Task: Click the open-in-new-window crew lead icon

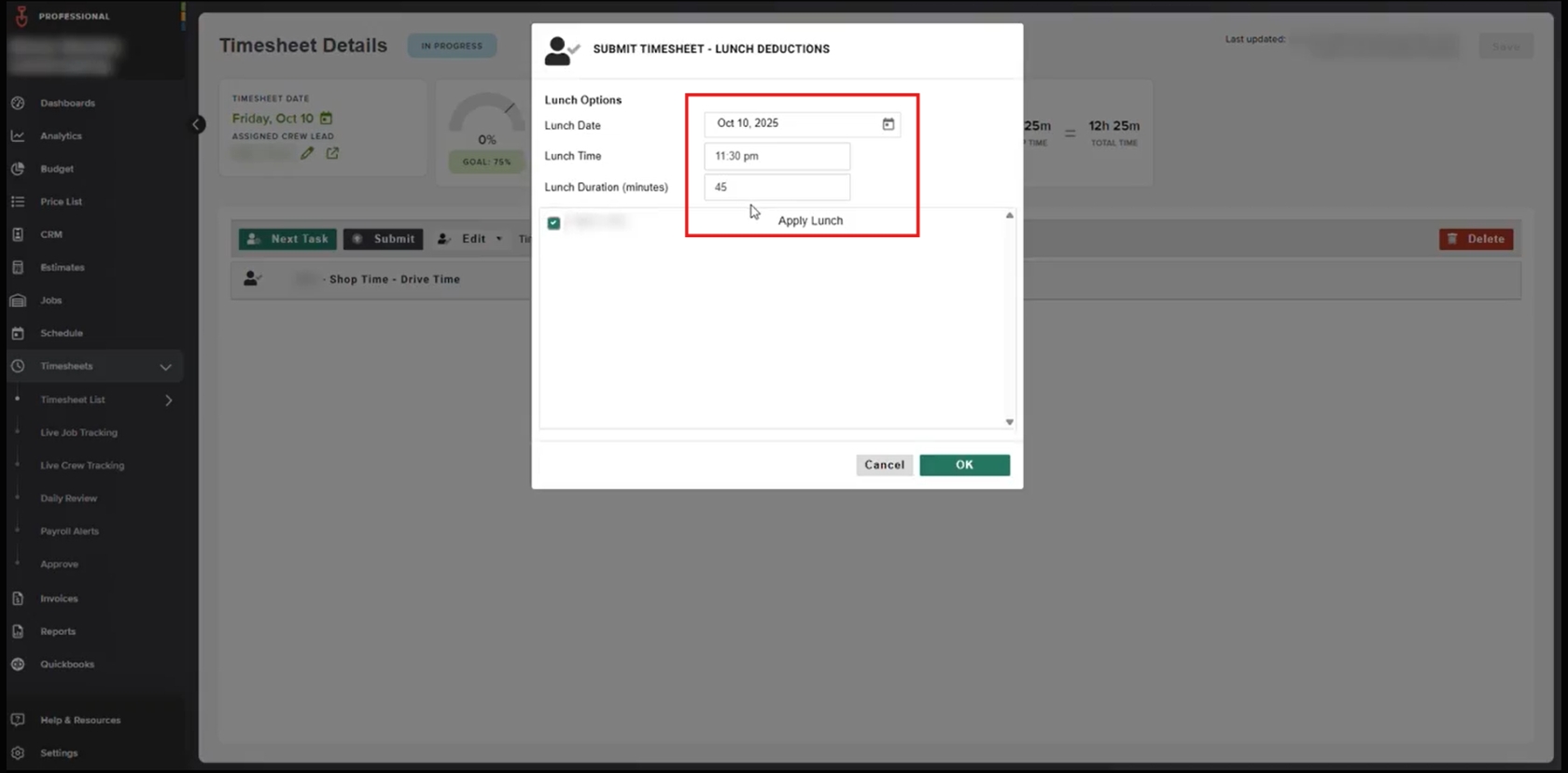Action: point(332,153)
